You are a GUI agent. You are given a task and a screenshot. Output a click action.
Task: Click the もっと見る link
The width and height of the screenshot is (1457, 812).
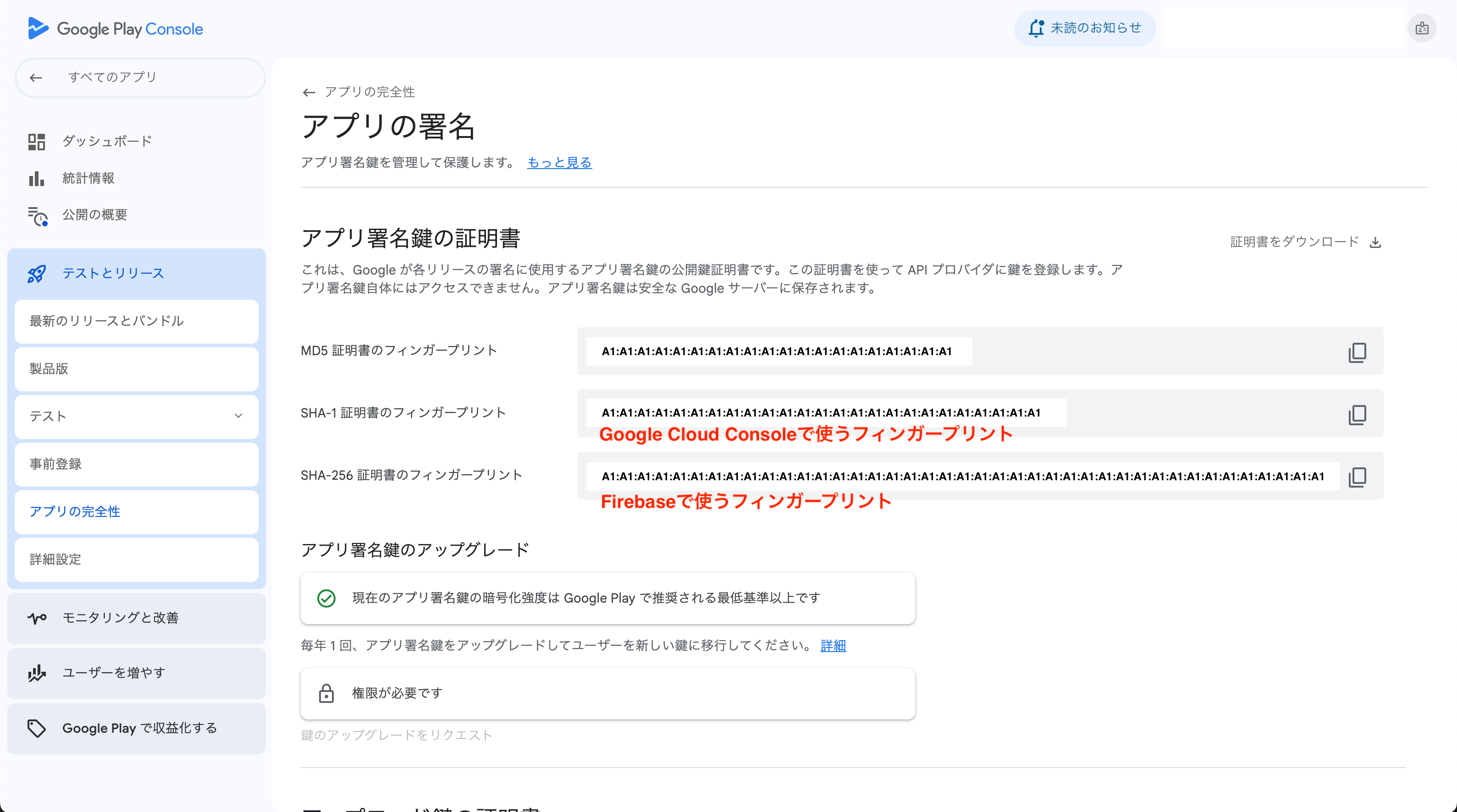pos(559,163)
